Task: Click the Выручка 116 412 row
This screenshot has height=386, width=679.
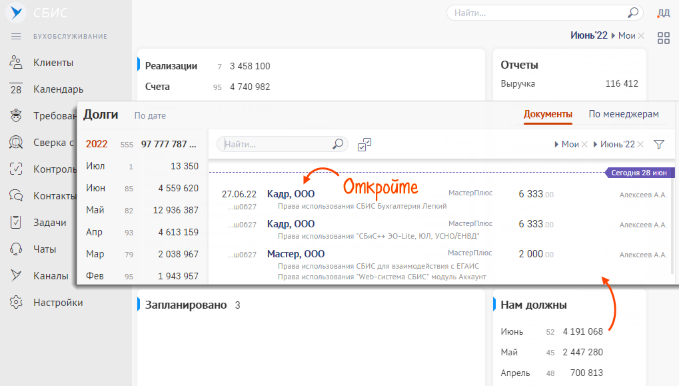Action: pos(569,84)
